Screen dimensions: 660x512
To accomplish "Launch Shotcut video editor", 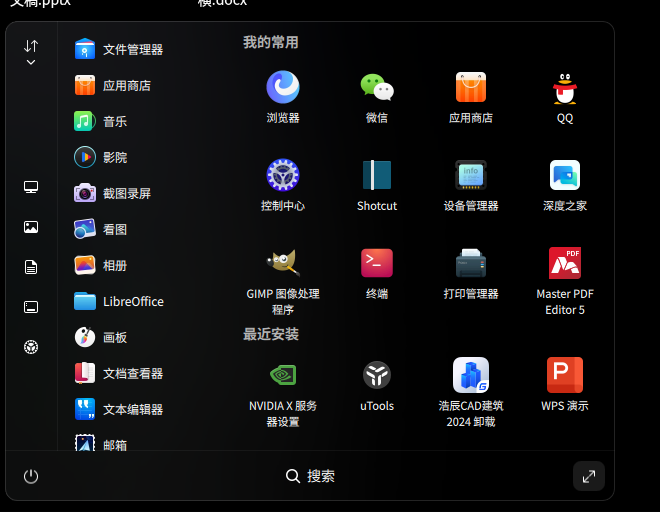I will (377, 185).
